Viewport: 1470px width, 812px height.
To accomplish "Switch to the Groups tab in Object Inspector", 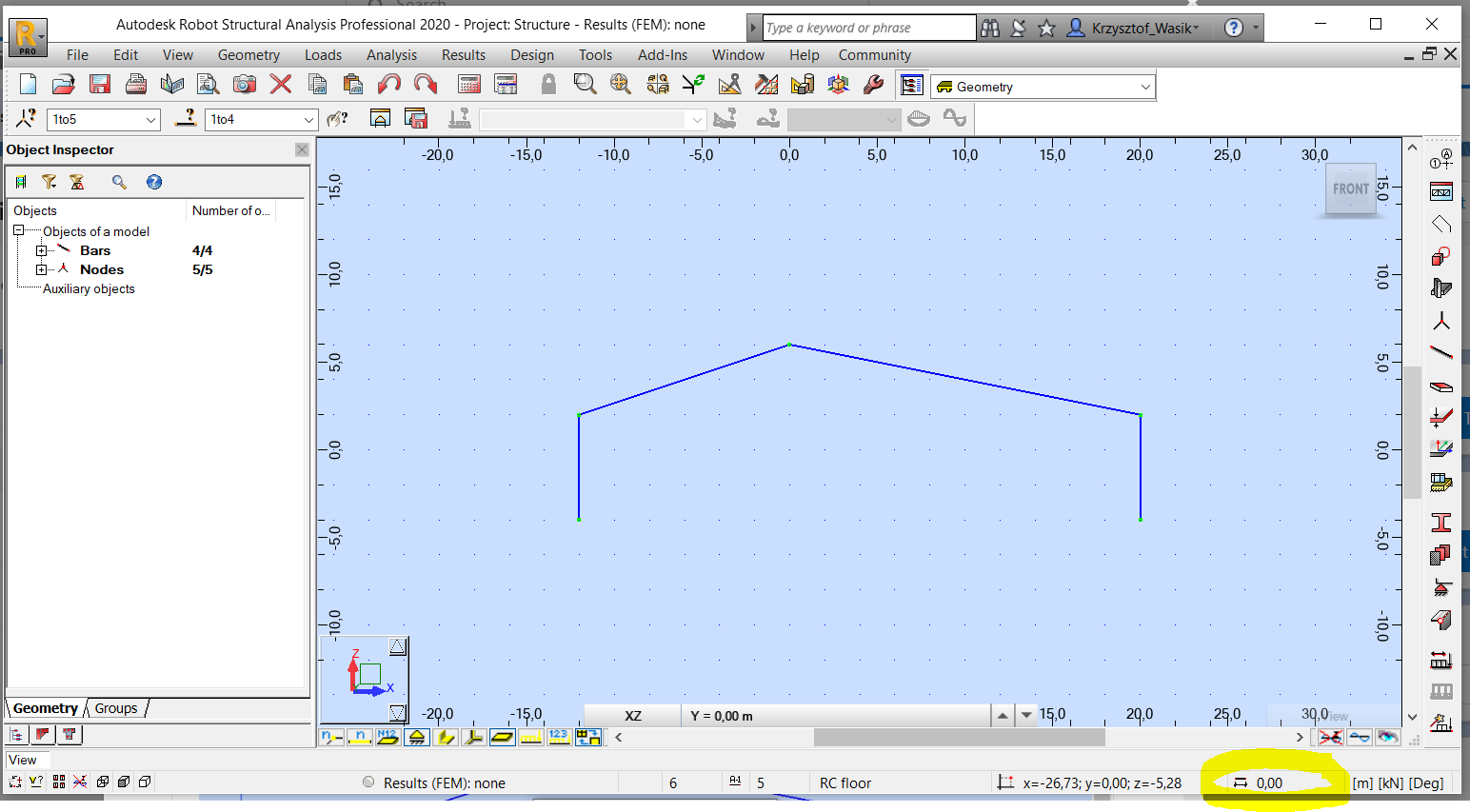I will tap(114, 708).
